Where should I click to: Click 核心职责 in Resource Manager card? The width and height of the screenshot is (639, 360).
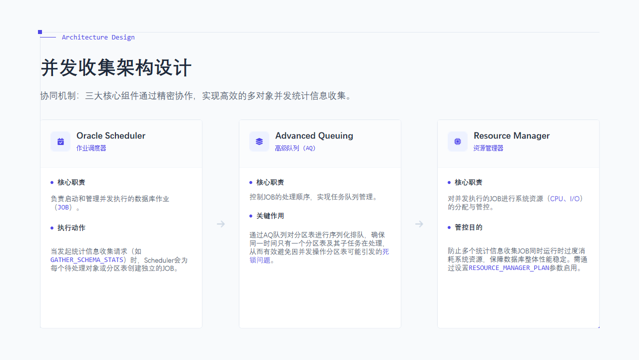[x=468, y=182]
